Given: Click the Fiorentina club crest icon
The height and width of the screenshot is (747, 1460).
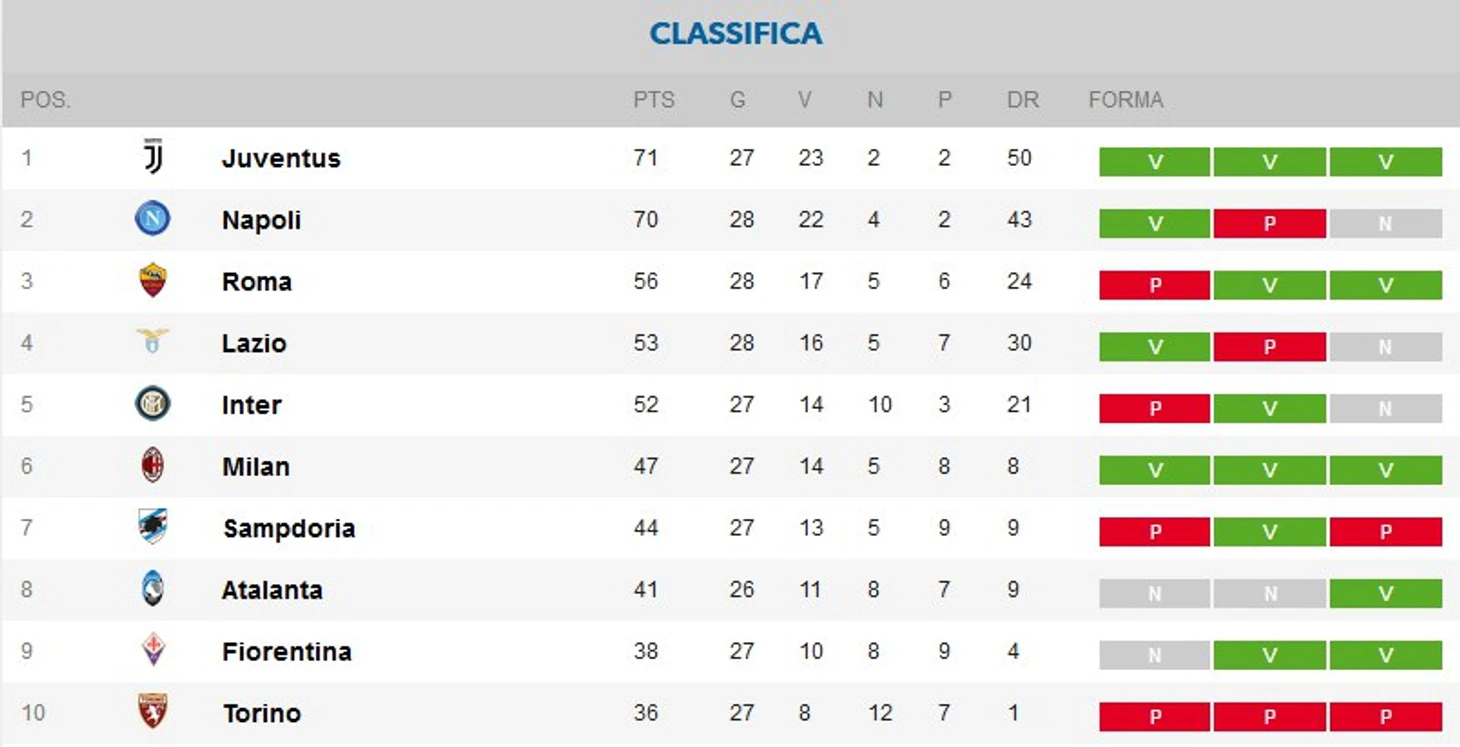Looking at the screenshot, I should click(153, 651).
